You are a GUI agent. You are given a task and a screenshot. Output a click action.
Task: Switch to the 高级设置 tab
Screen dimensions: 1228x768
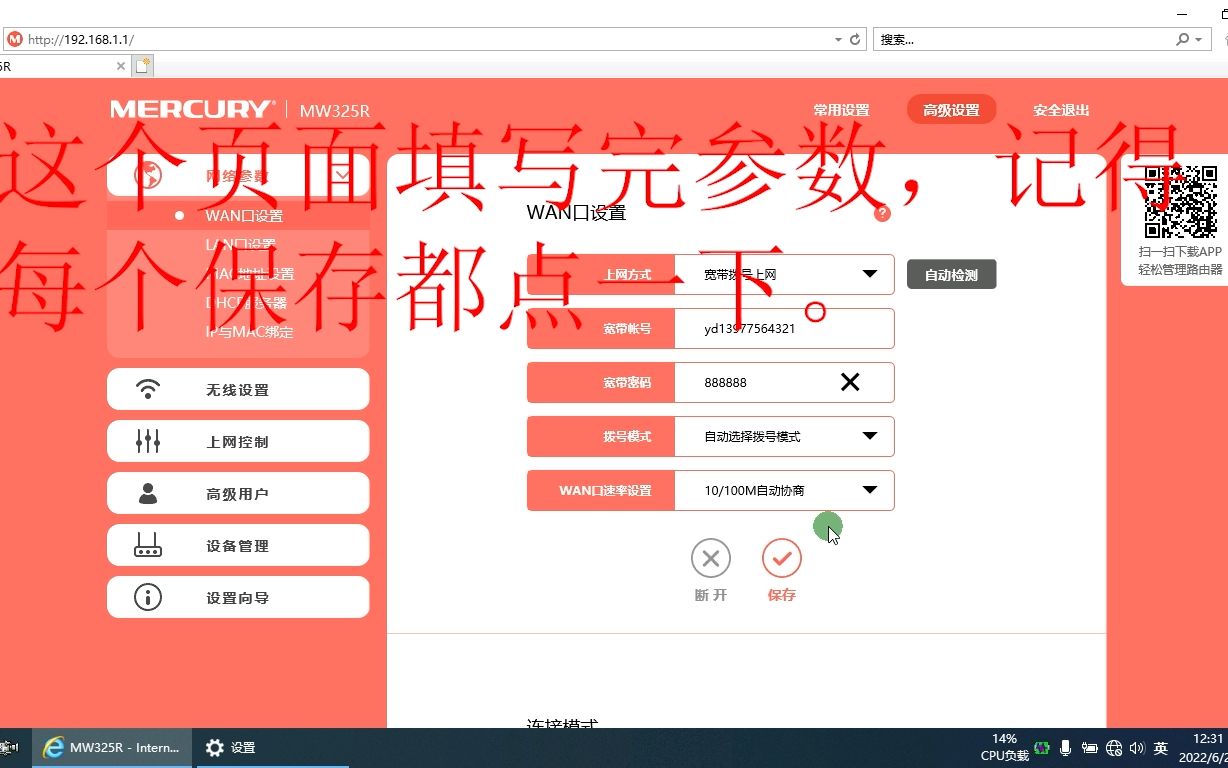(x=951, y=109)
